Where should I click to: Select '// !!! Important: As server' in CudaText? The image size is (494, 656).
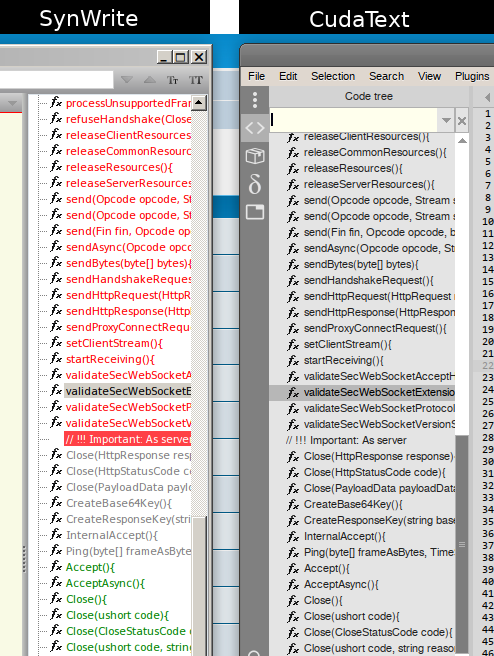point(346,441)
